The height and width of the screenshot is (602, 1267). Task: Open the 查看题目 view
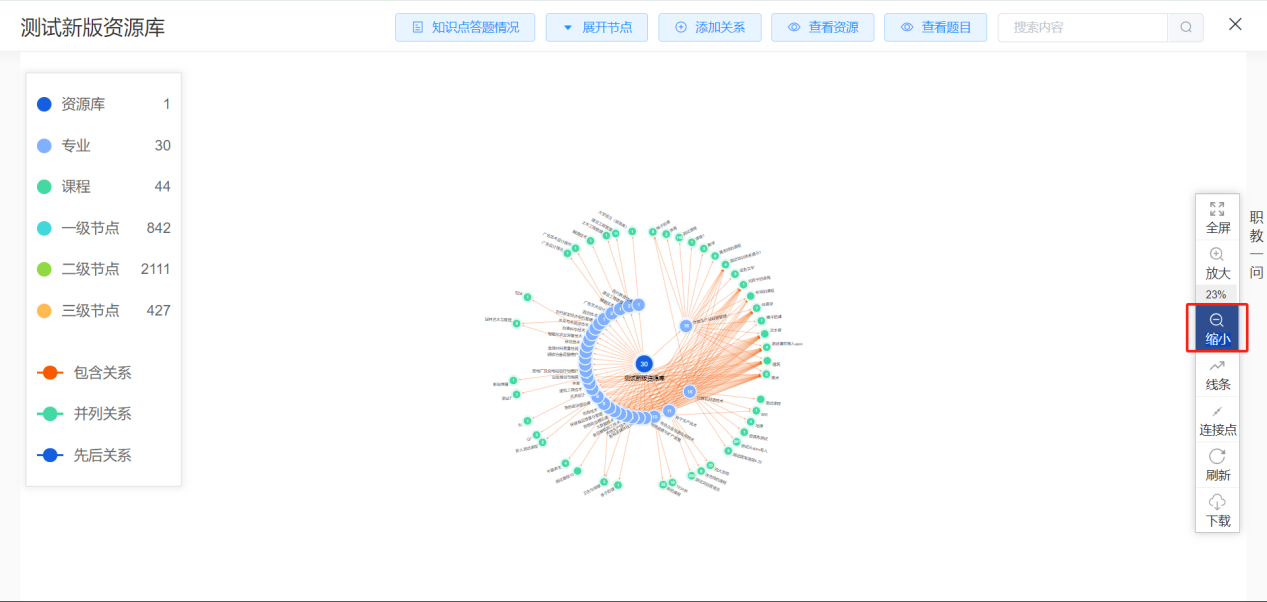(936, 28)
